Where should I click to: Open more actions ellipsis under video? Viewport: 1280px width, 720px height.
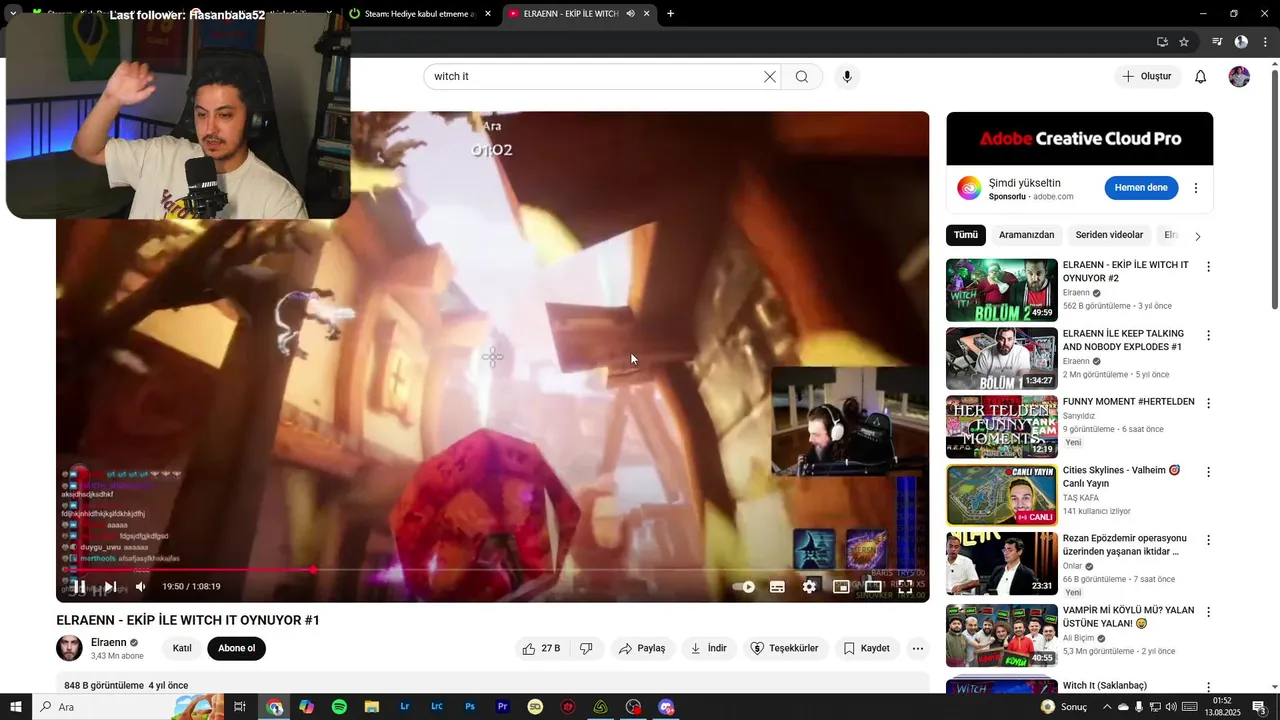pos(918,648)
